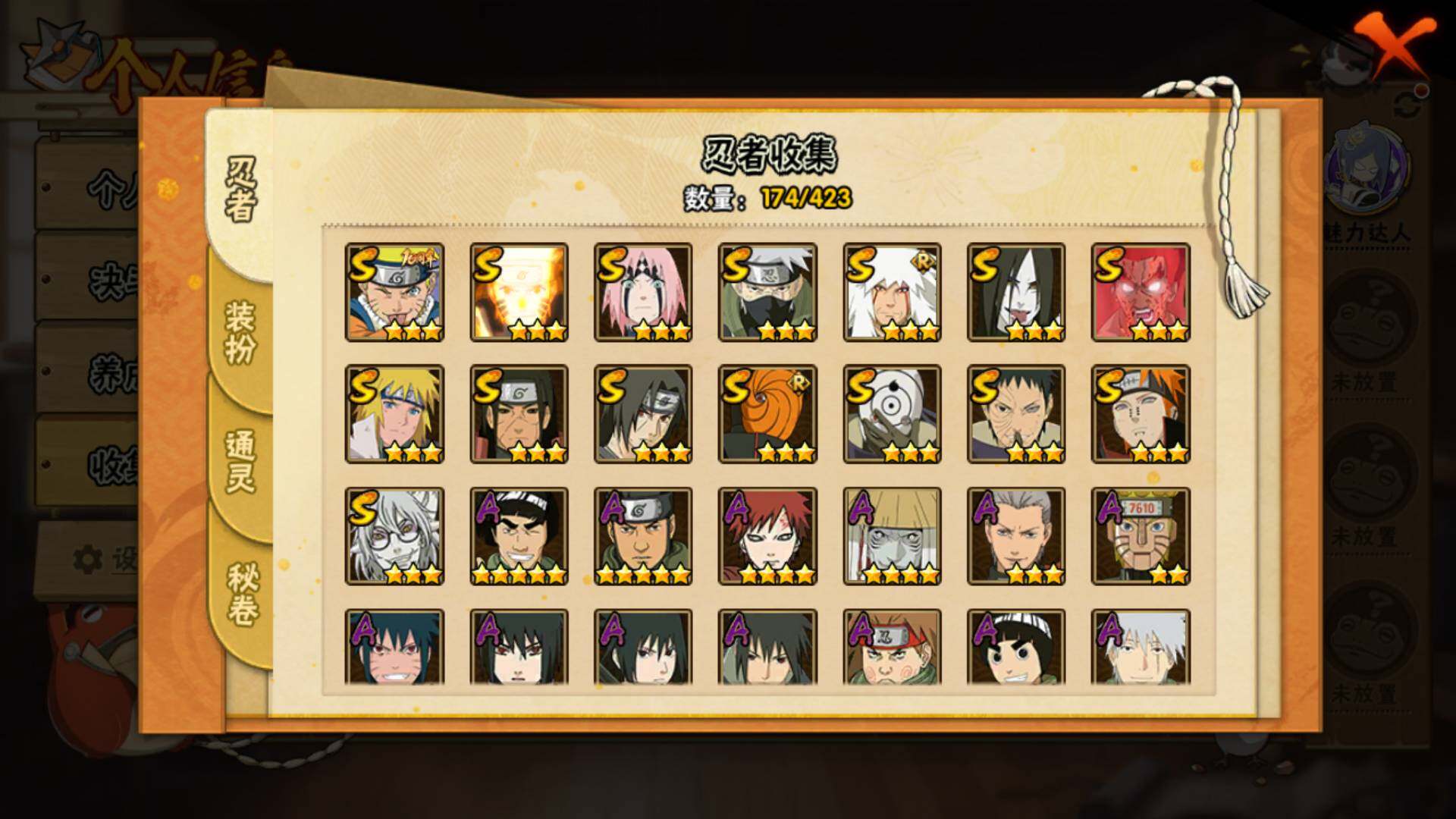
Task: Select the orange-haired Pain S-rank ninja
Action: click(1141, 414)
